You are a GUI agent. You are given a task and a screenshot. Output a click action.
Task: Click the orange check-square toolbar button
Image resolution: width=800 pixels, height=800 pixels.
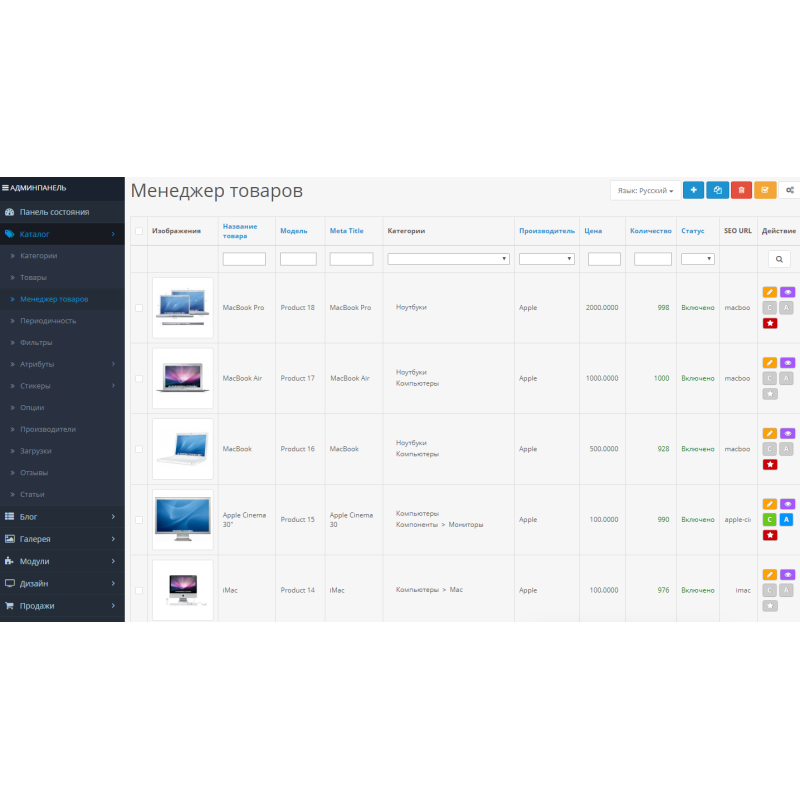click(x=765, y=190)
